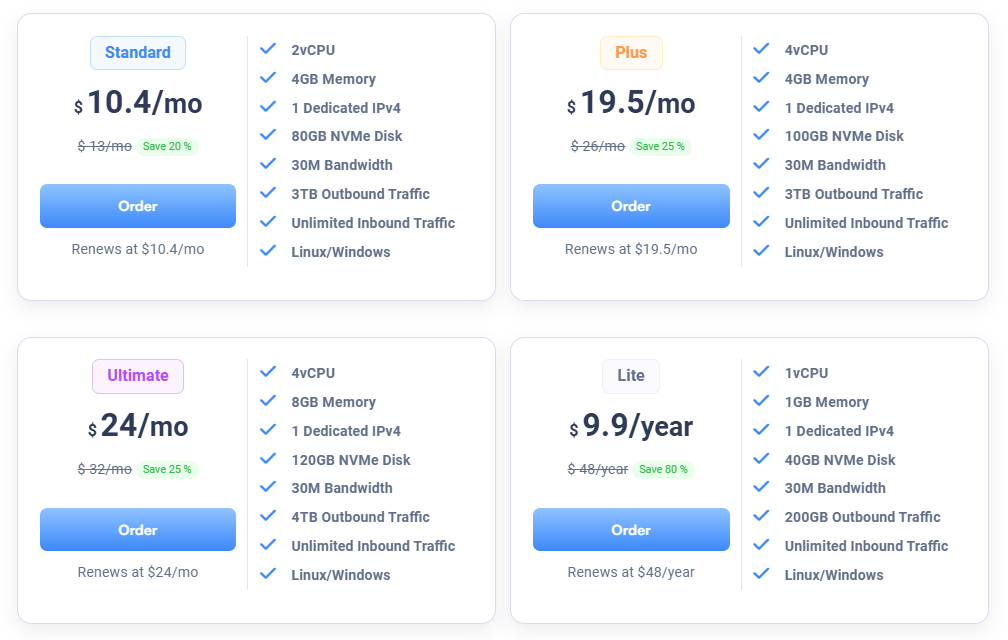The height and width of the screenshot is (640, 1008).
Task: Click the Order button in Standard plan
Action: click(138, 206)
